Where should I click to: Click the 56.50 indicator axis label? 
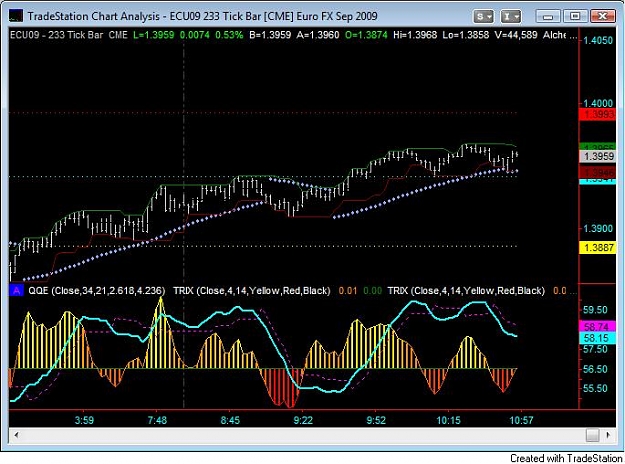595,369
